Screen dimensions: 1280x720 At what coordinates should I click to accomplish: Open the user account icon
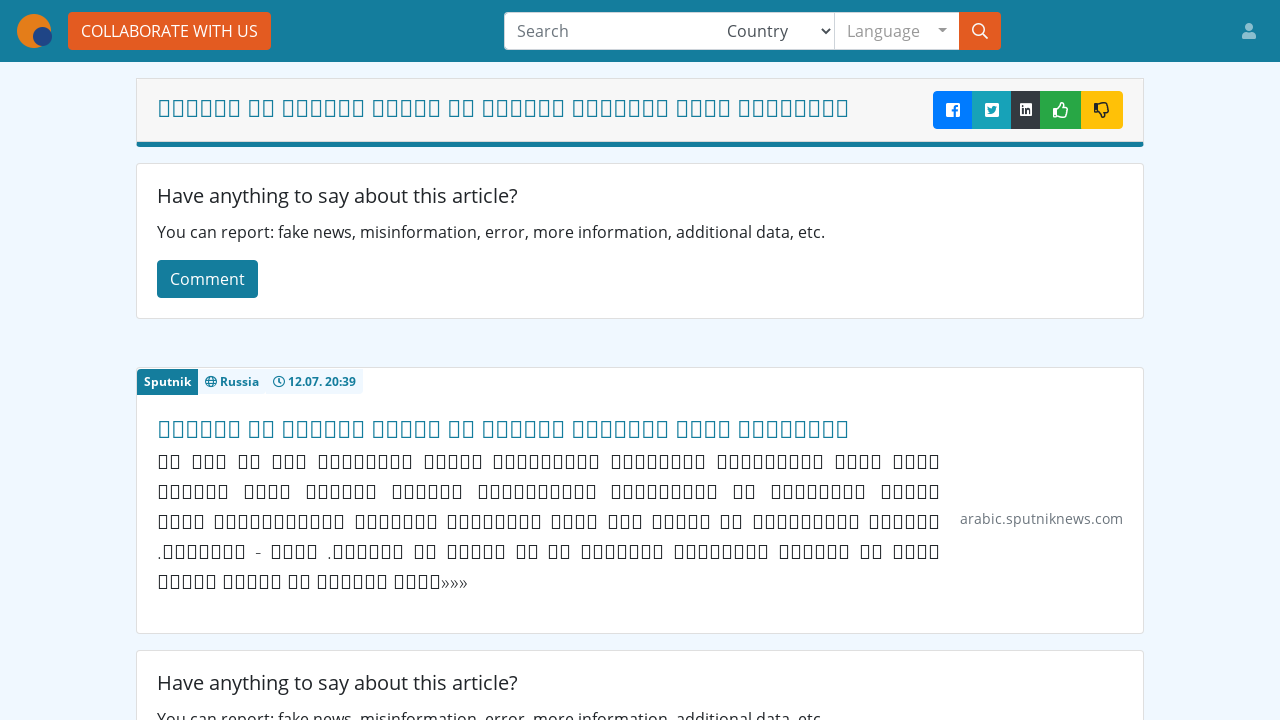1248,31
